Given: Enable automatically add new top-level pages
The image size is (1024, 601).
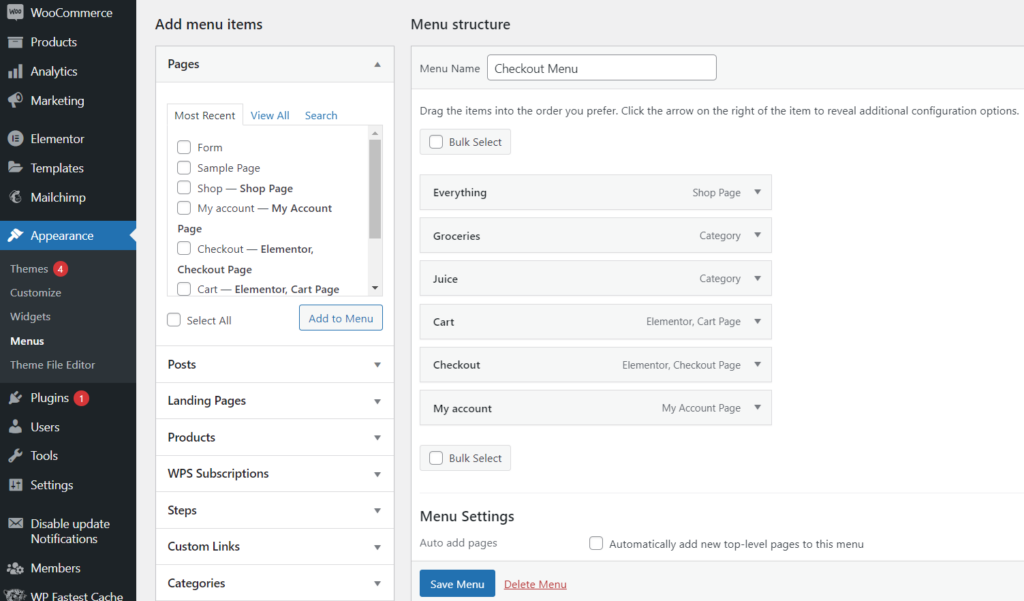Looking at the screenshot, I should 596,543.
